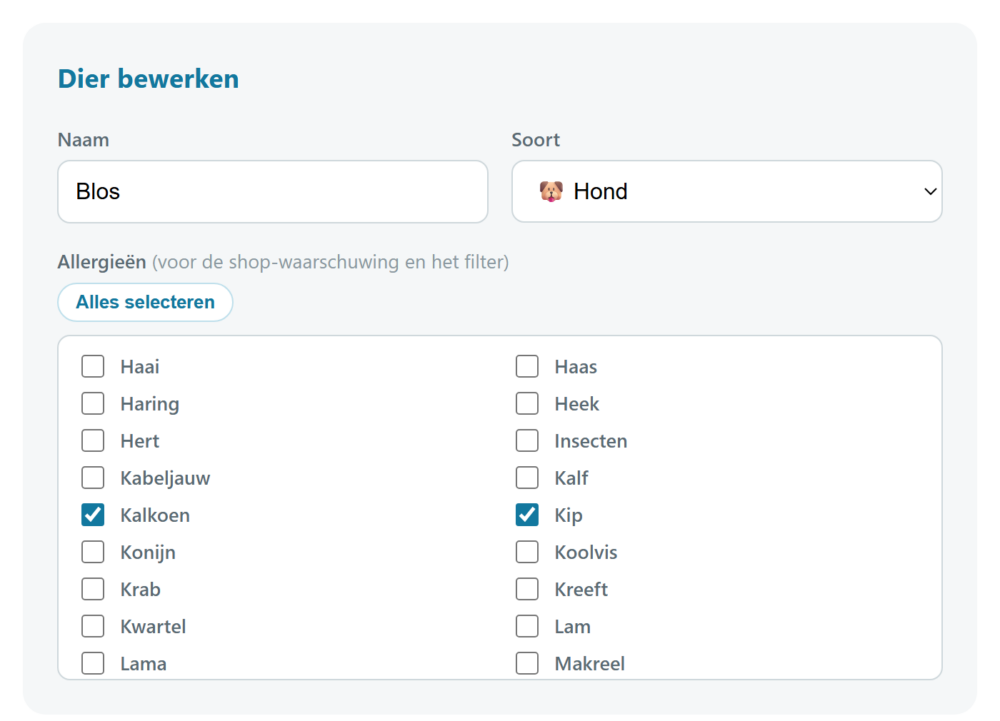The width and height of the screenshot is (1000, 721).
Task: Check the Makreel checkbox
Action: tap(527, 663)
